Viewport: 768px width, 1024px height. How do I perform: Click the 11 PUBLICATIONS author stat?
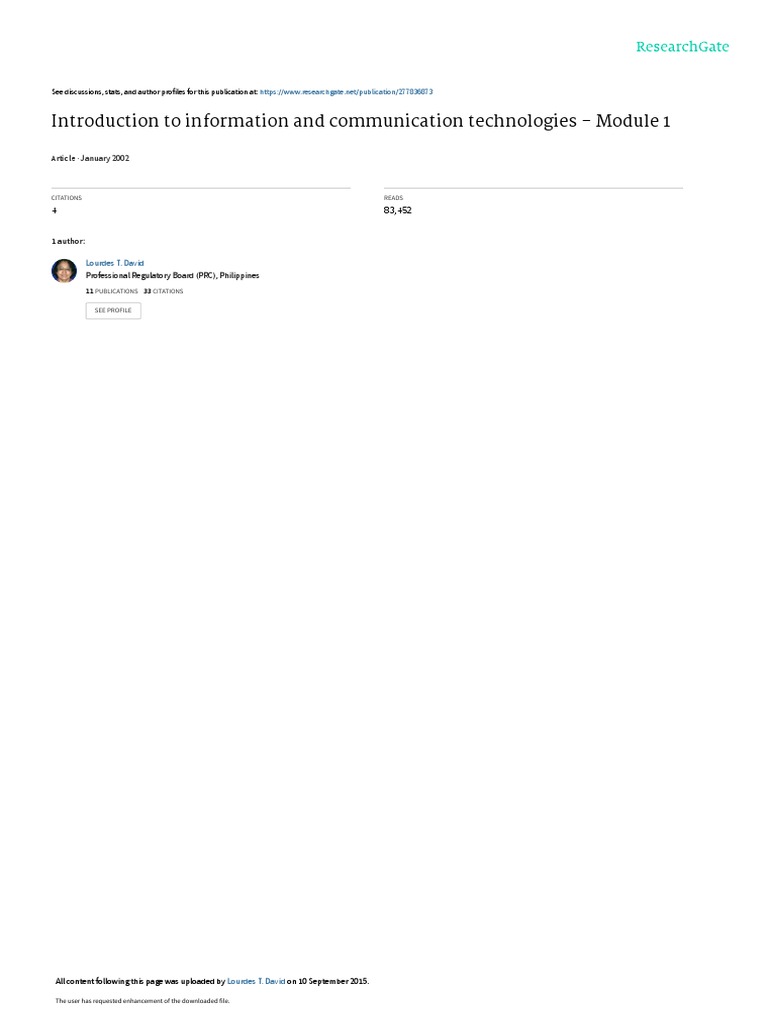pos(112,291)
